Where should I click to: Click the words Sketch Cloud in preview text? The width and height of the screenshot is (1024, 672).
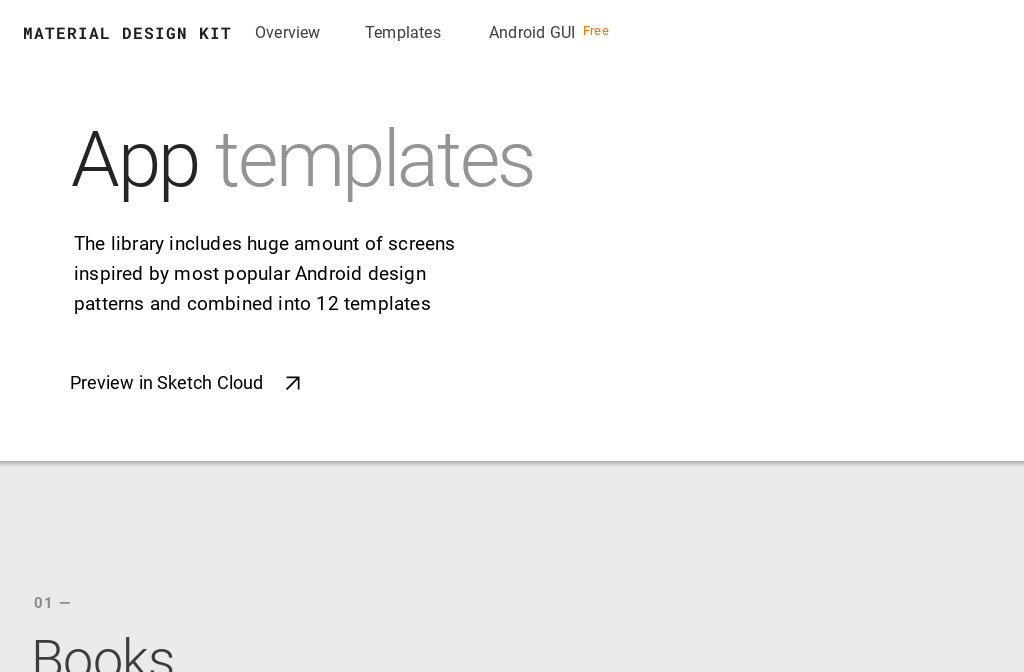point(210,383)
